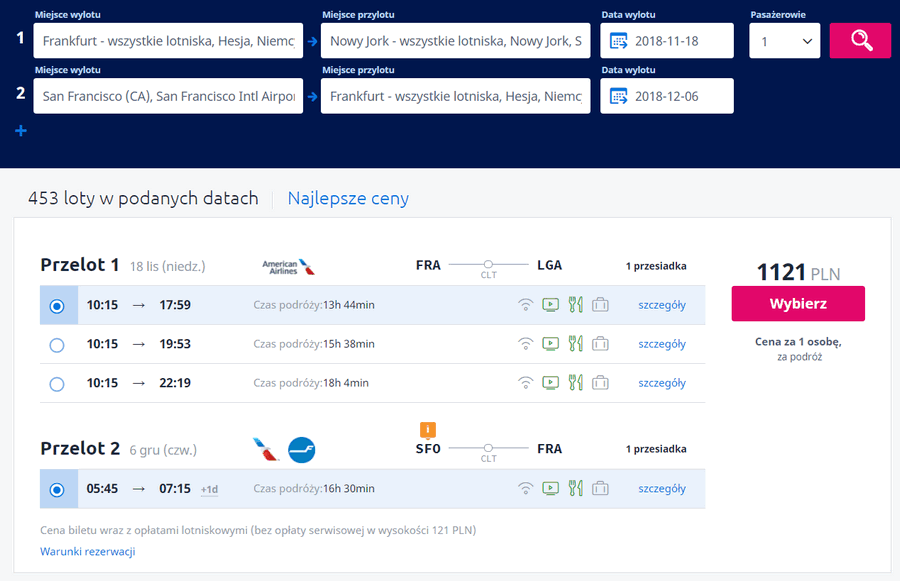The width and height of the screenshot is (900, 581).
Task: Open the Pasażerowie passengers dropdown
Action: [x=785, y=41]
